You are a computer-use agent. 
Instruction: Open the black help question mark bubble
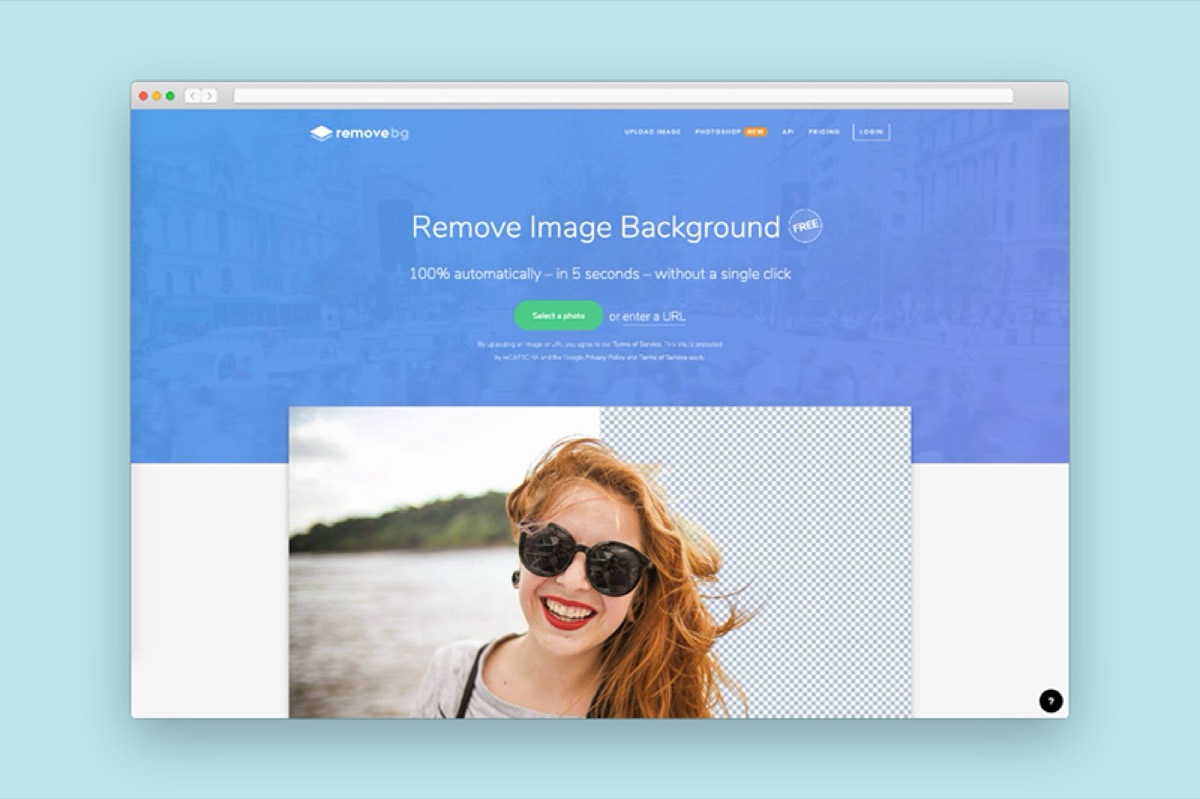coord(1050,701)
